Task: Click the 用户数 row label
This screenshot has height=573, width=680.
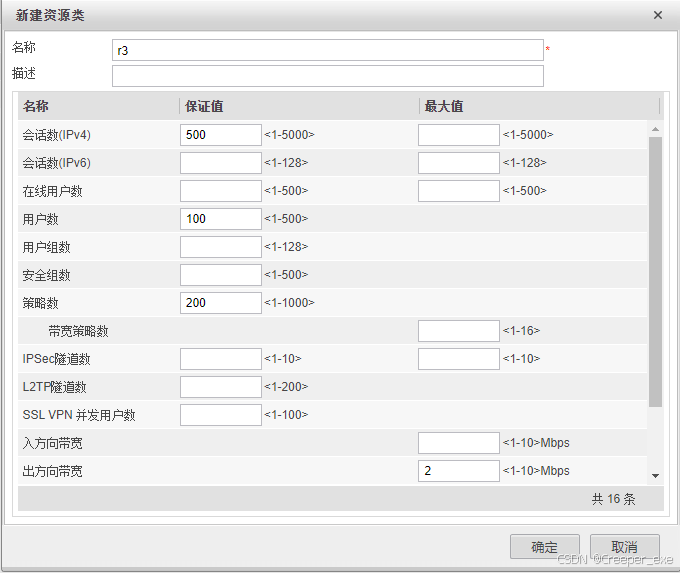Action: pyautogui.click(x=40, y=219)
